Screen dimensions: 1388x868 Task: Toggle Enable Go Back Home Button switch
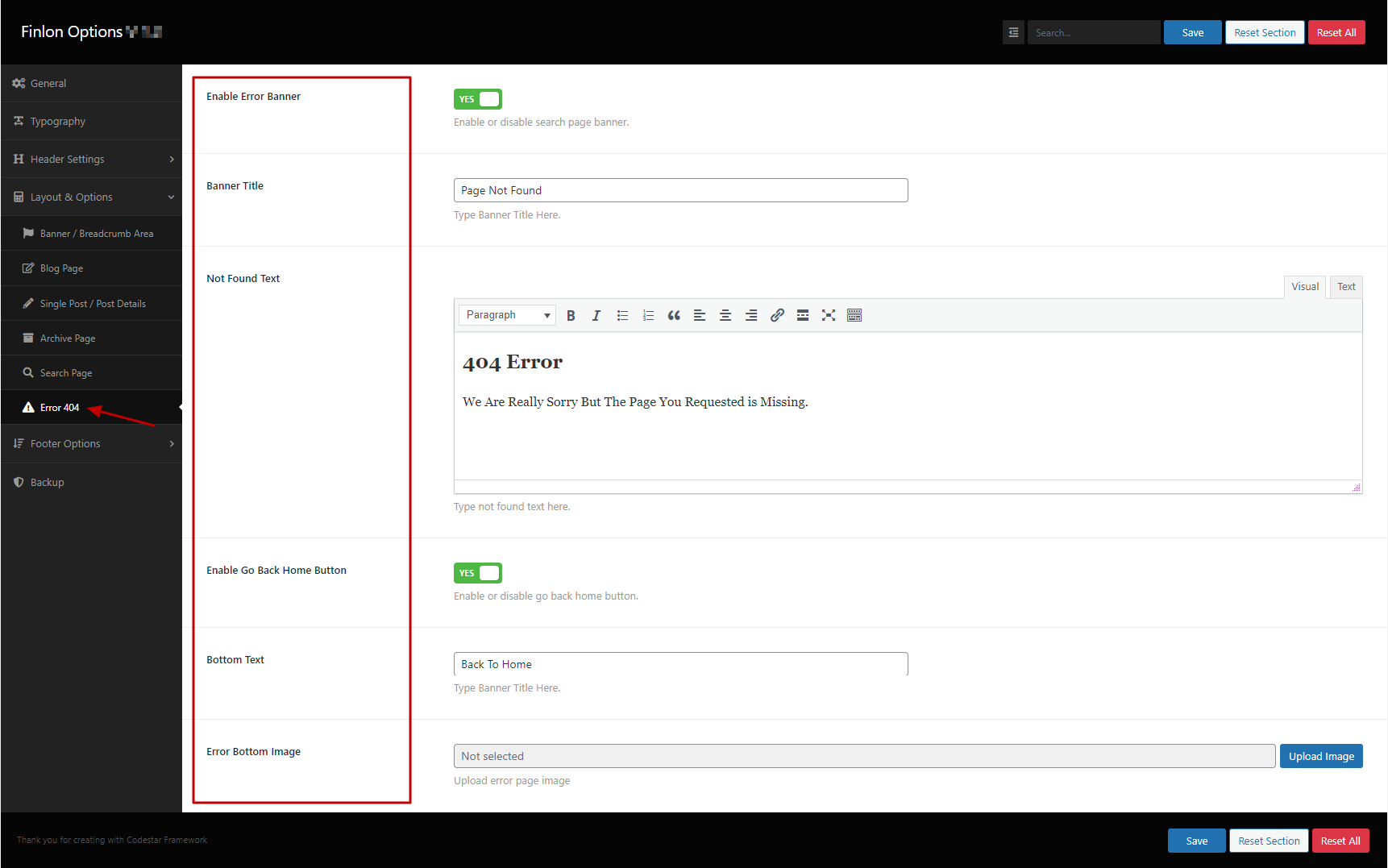tap(478, 573)
